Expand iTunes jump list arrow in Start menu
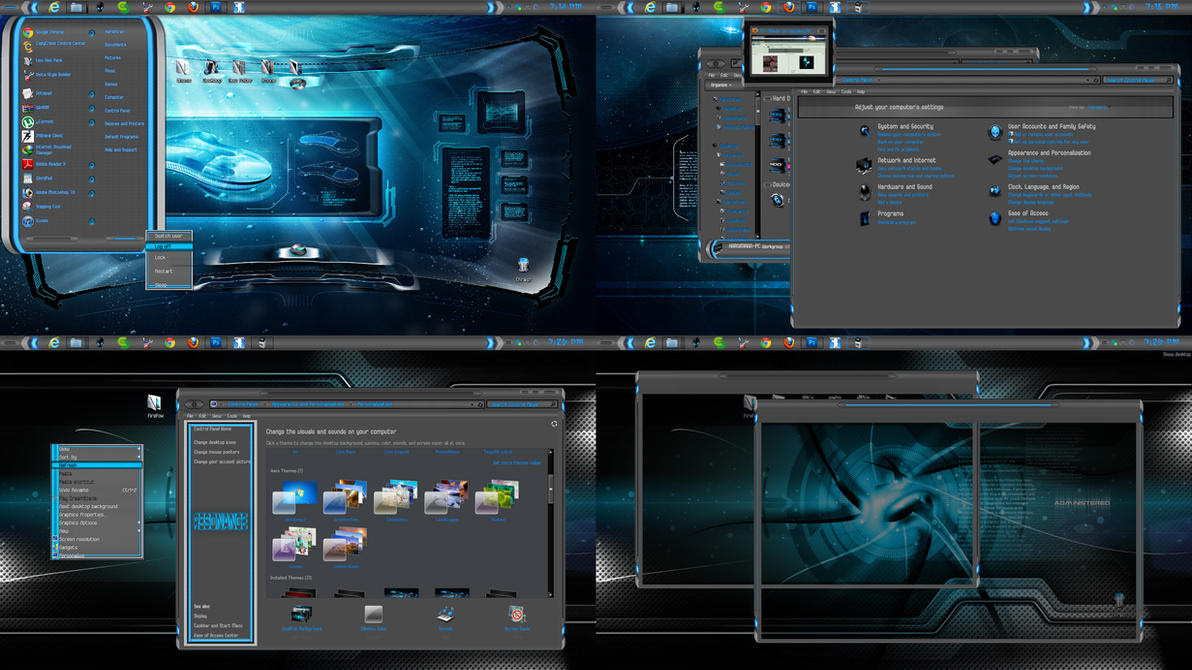This screenshot has width=1192, height=670. pyautogui.click(x=91, y=222)
